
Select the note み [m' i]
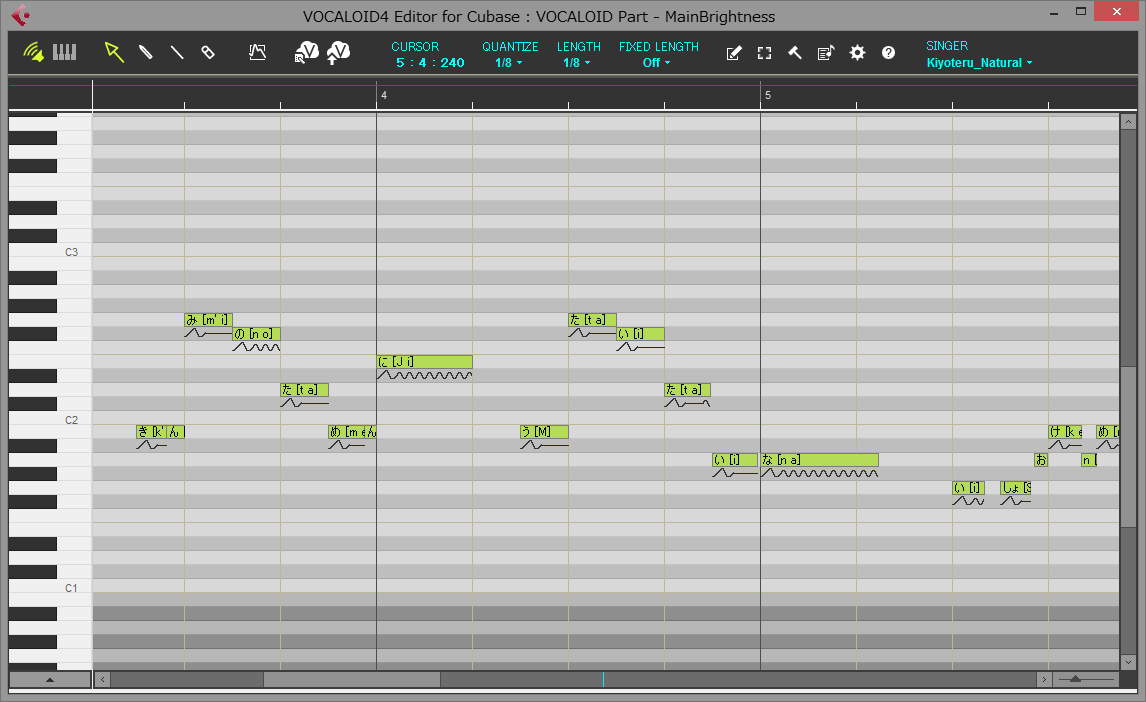coord(208,320)
